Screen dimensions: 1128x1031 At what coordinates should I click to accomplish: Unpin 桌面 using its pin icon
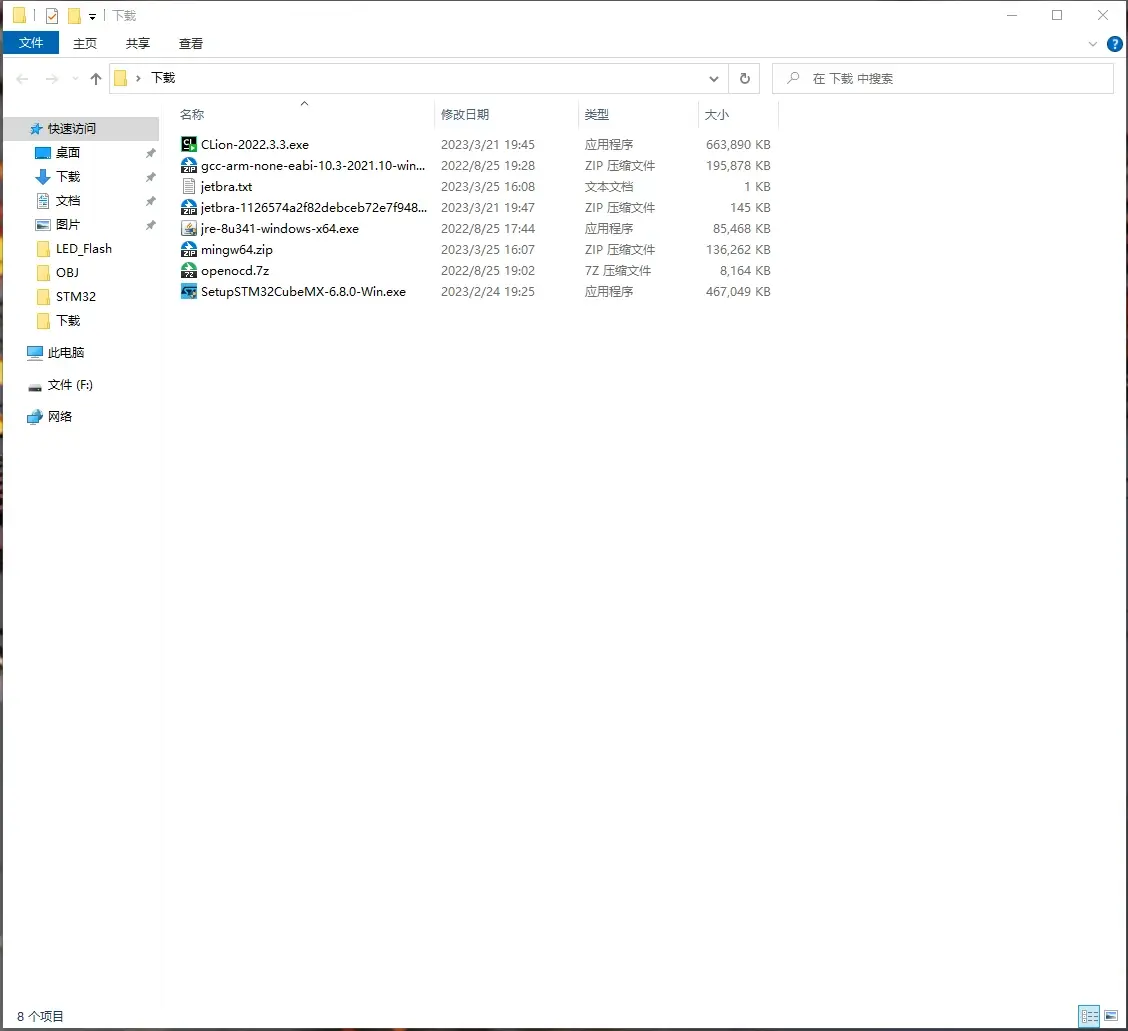coord(150,153)
